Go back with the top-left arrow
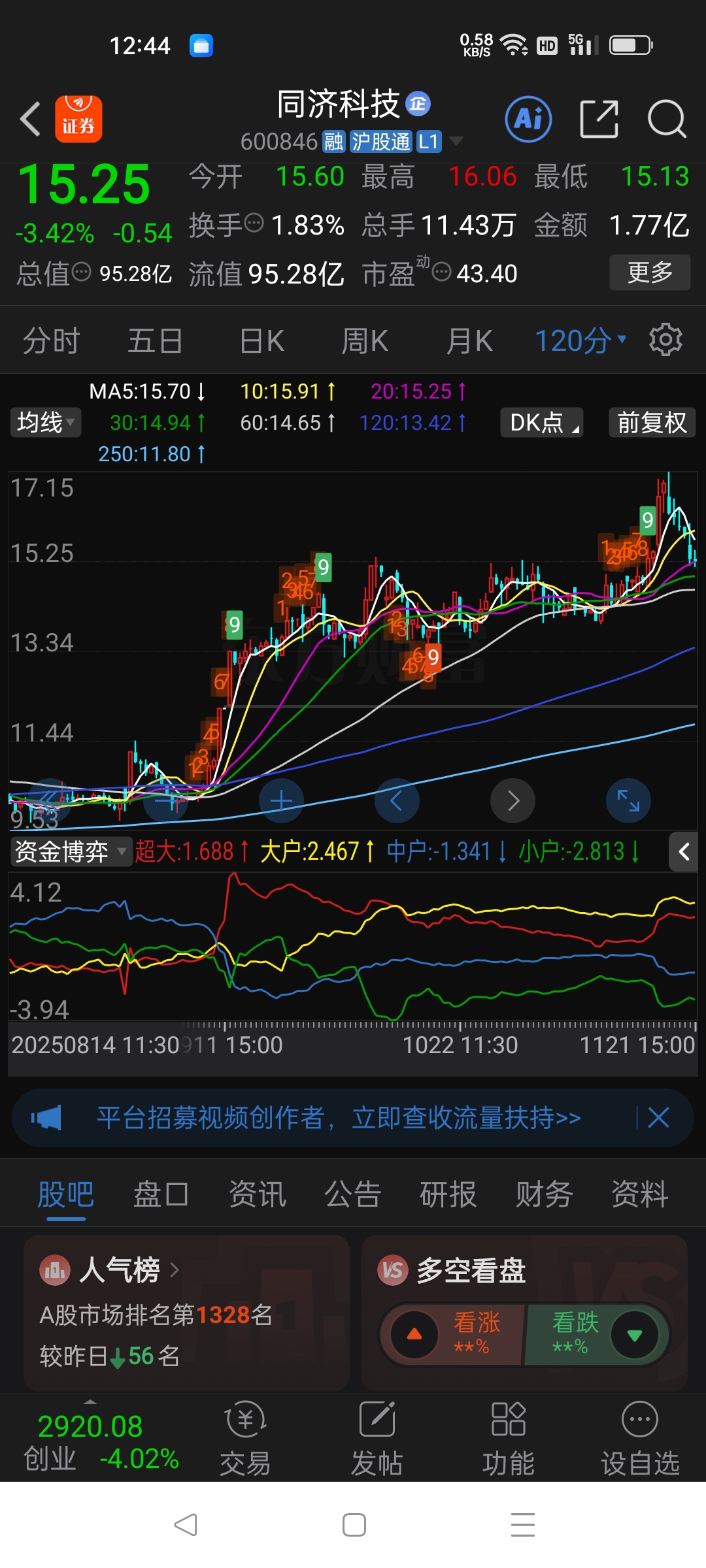Image resolution: width=706 pixels, height=1568 pixels. click(x=30, y=119)
